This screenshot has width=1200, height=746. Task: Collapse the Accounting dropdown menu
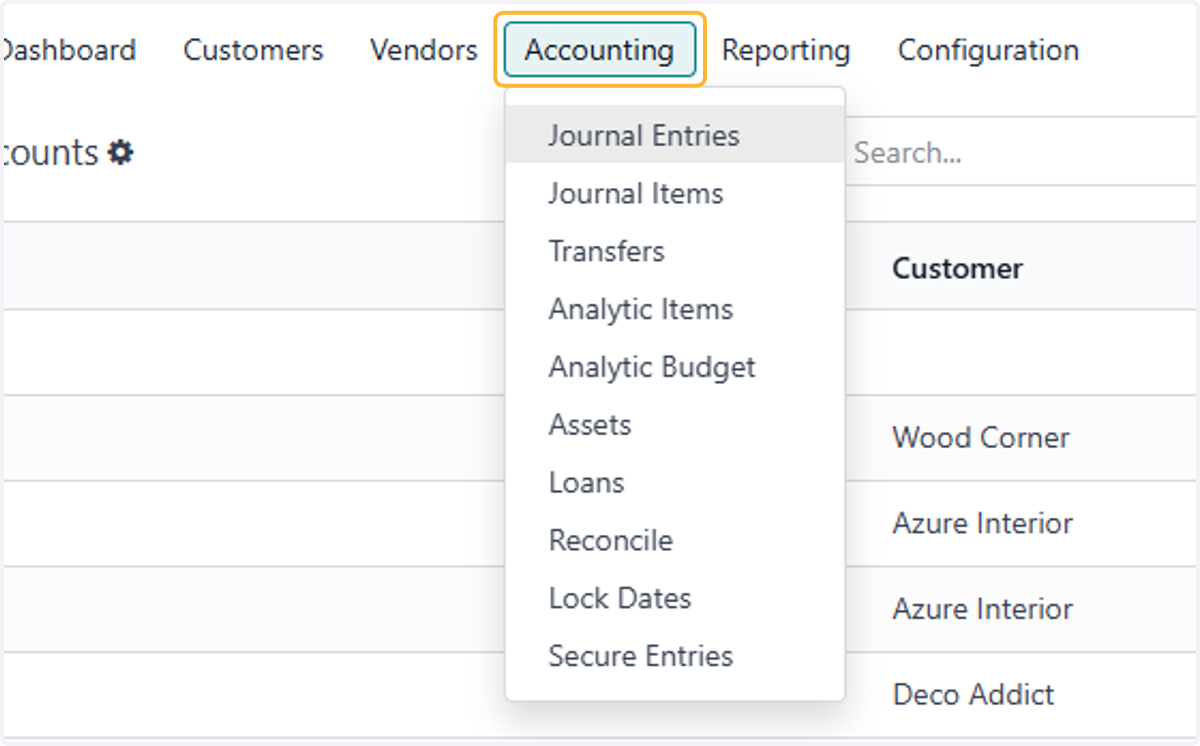coord(600,50)
